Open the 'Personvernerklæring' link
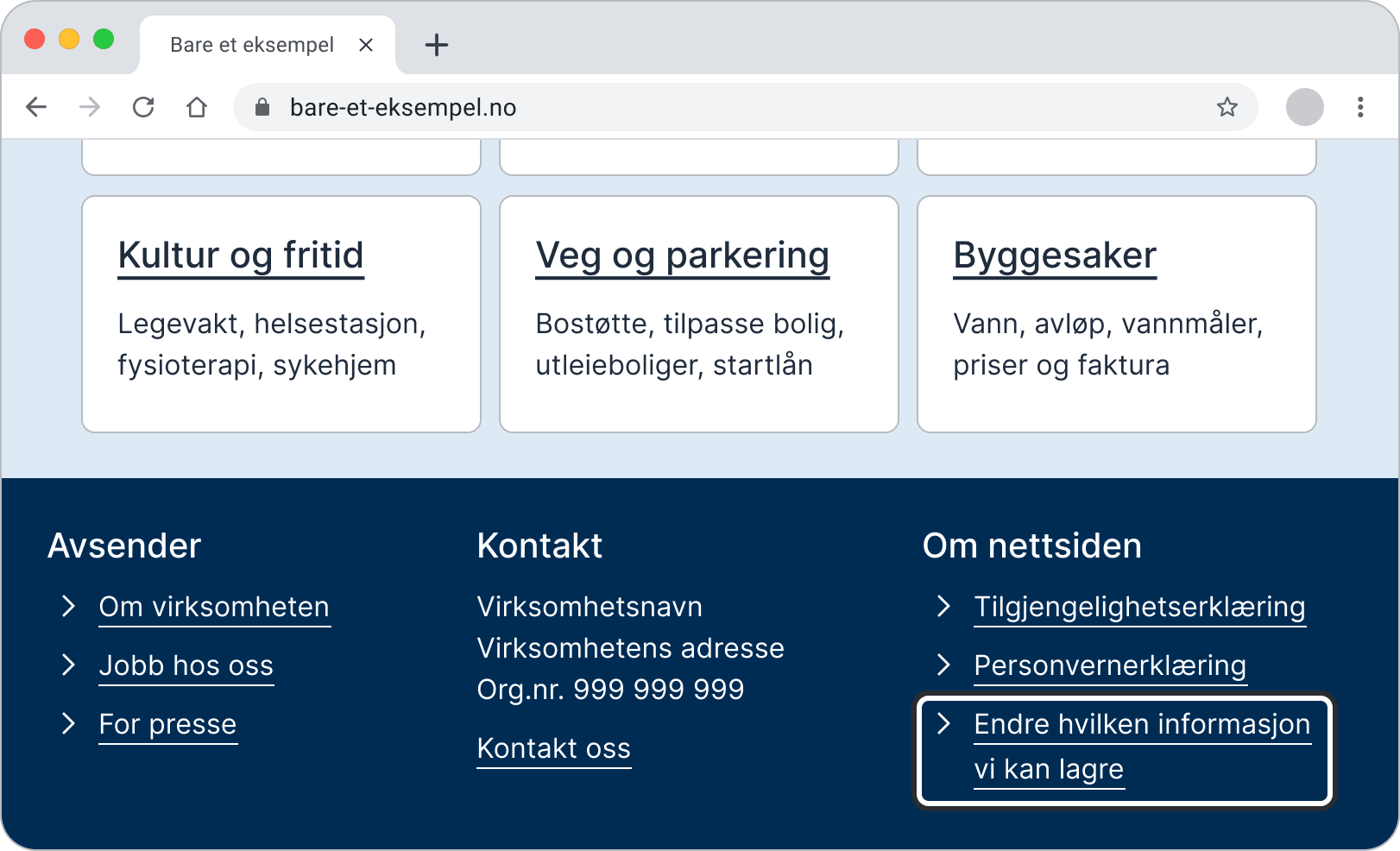 point(1110,666)
